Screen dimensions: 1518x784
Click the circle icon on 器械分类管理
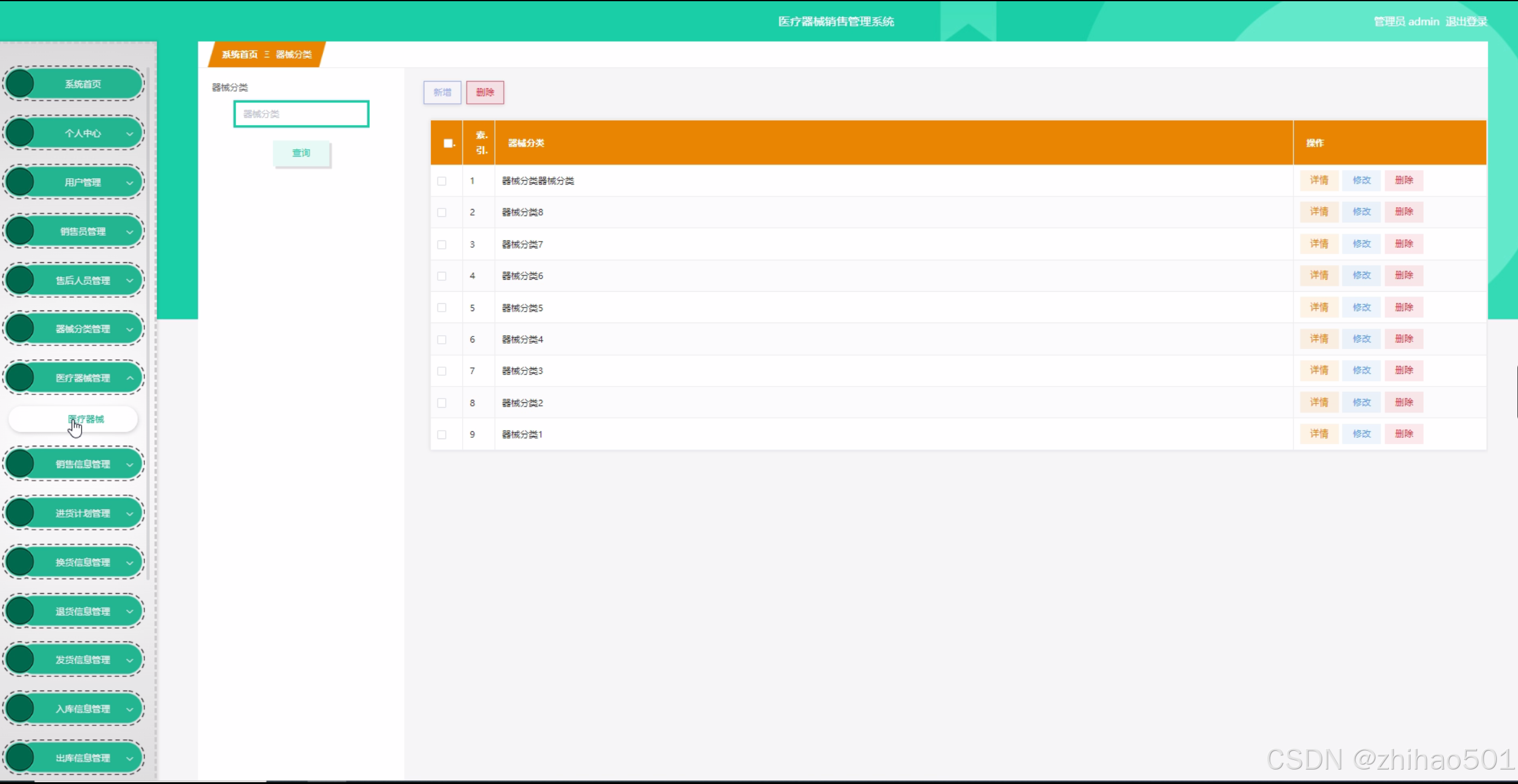click(x=21, y=329)
